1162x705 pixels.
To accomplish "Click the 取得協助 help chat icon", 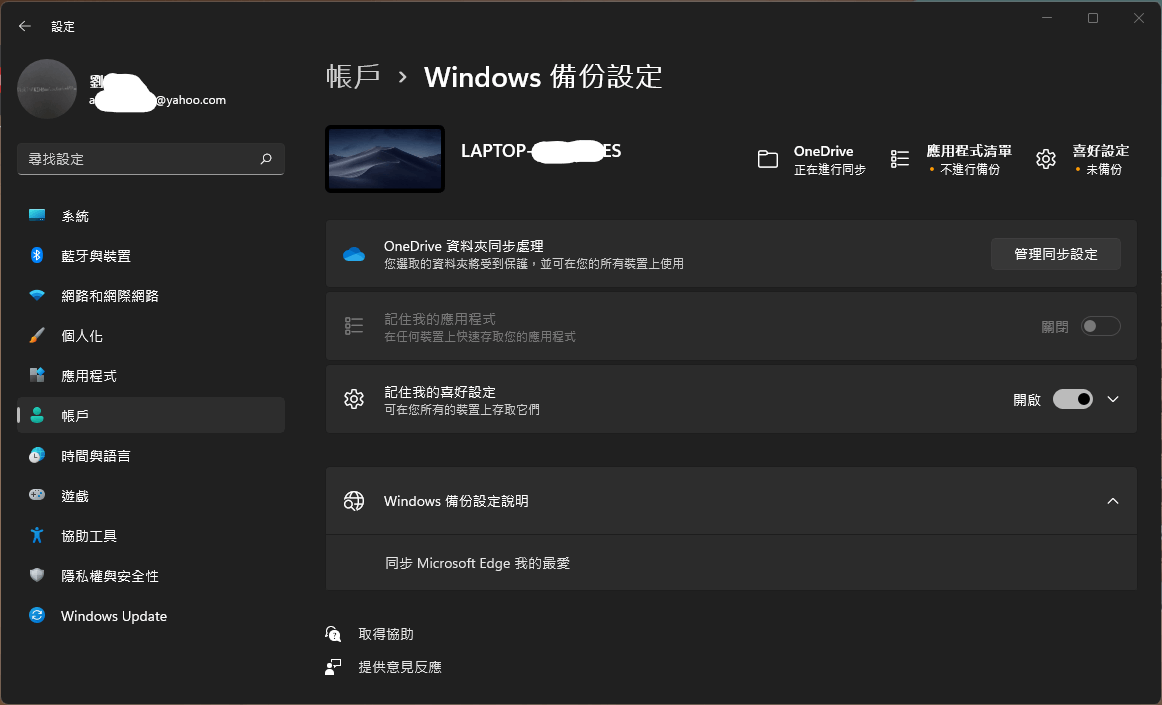I will 333,634.
